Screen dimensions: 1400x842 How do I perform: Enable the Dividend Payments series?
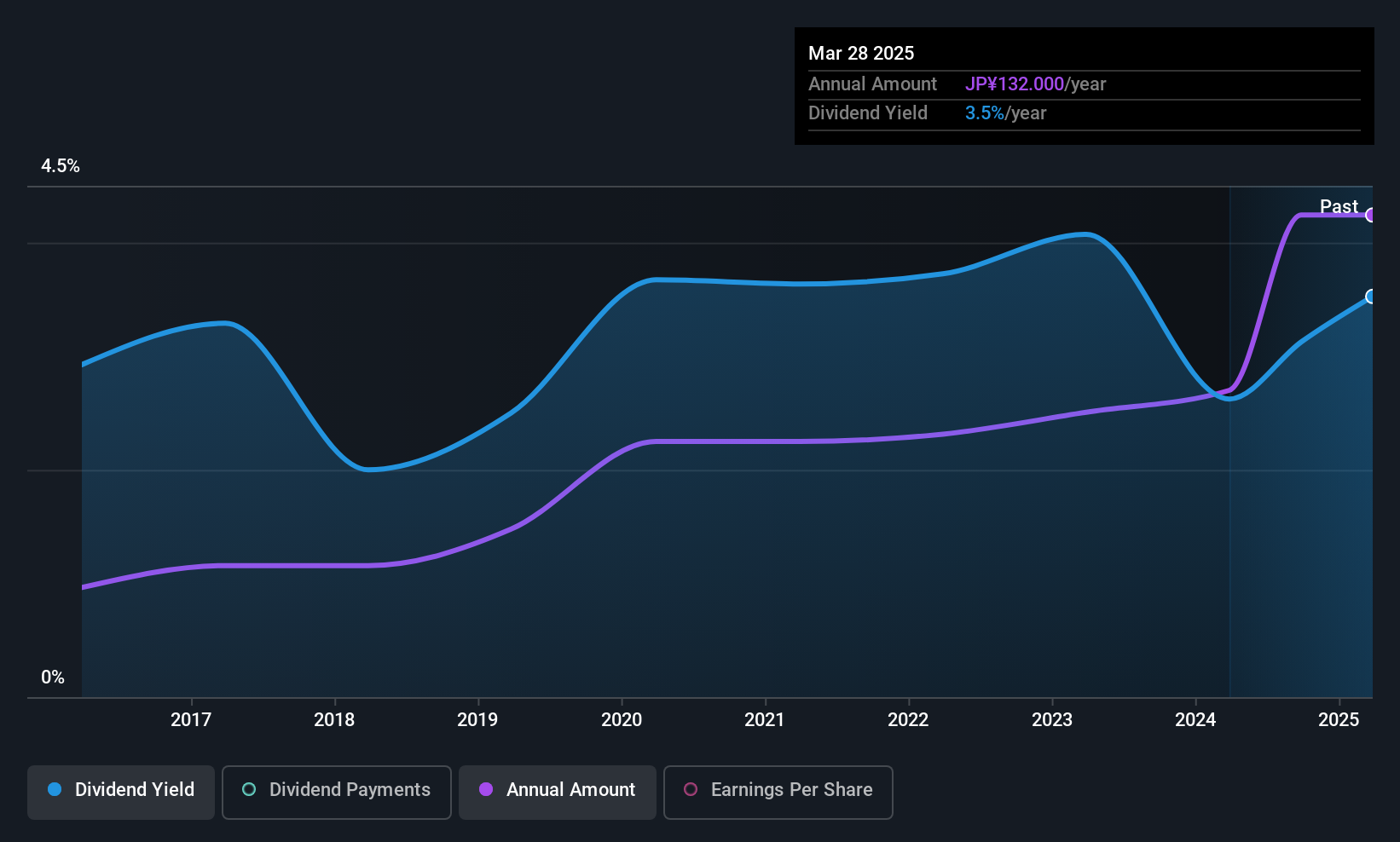[337, 792]
